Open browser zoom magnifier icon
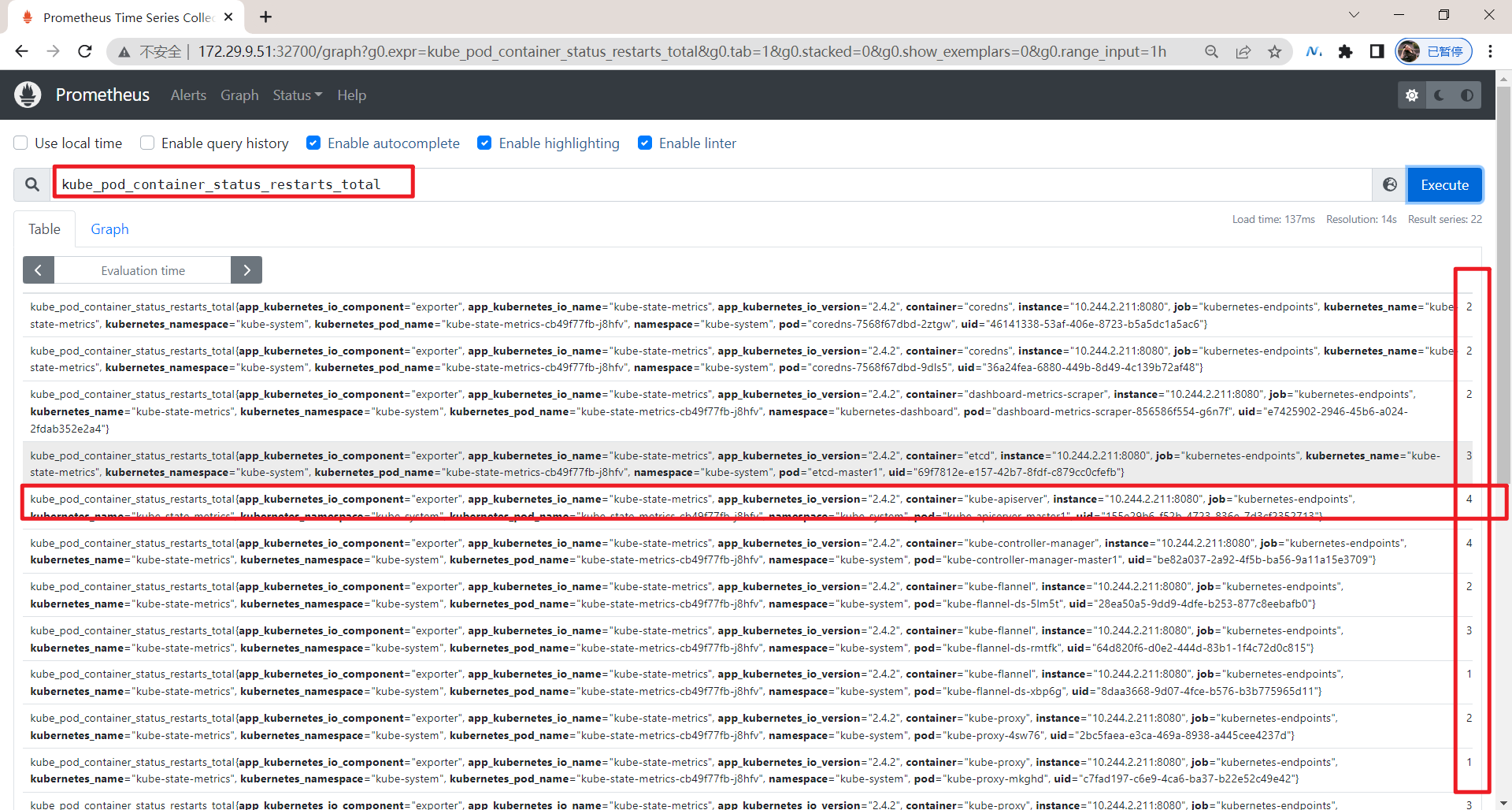Image resolution: width=1512 pixels, height=810 pixels. [x=1212, y=52]
